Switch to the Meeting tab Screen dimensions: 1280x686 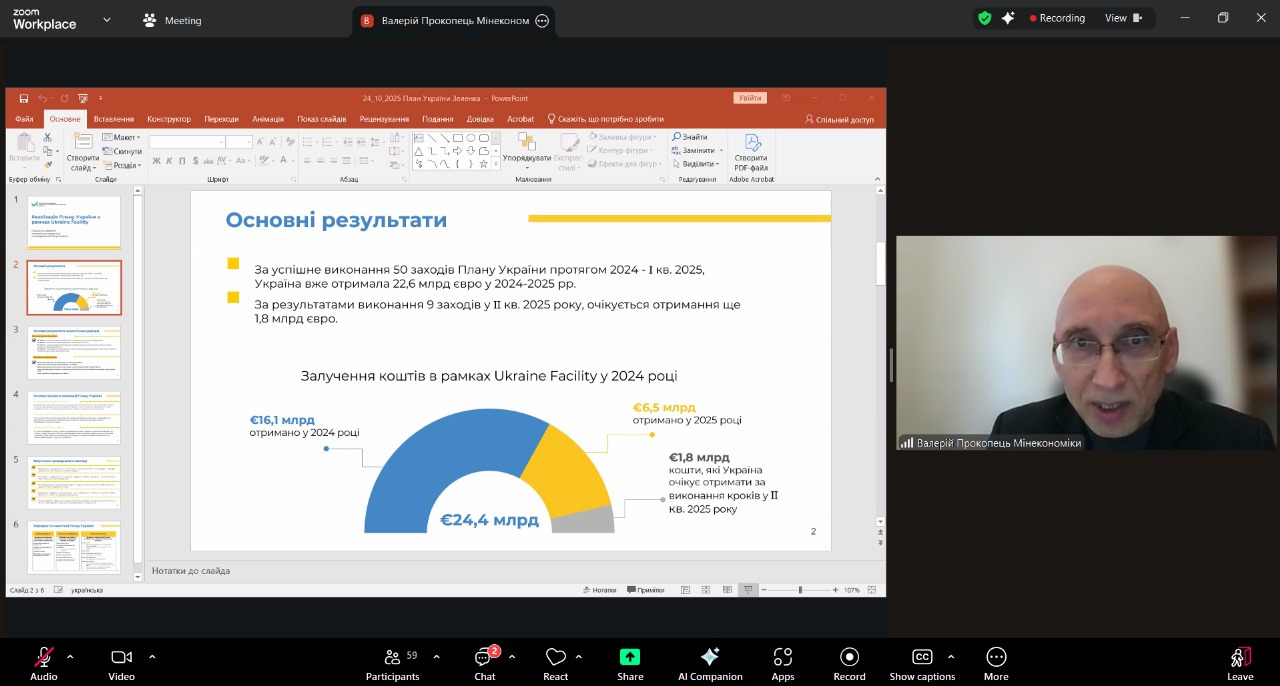pos(172,20)
